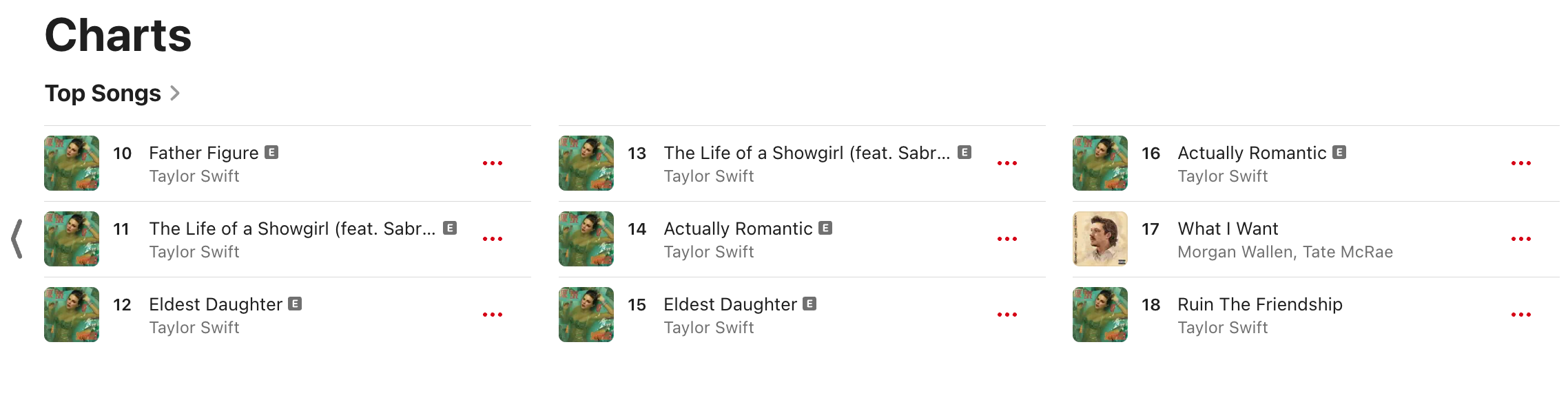Open more options for Father Figure
Viewport: 1568px width, 402px height.
[x=493, y=163]
